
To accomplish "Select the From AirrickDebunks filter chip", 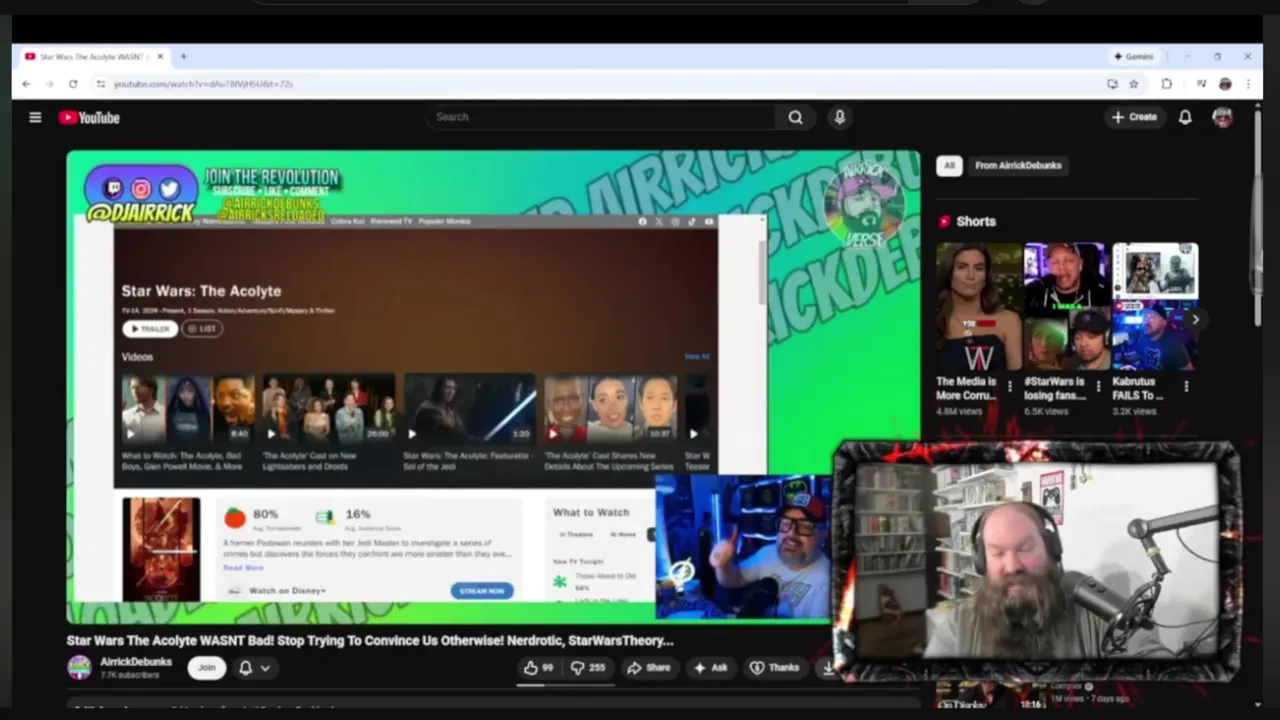I will pyautogui.click(x=1018, y=165).
